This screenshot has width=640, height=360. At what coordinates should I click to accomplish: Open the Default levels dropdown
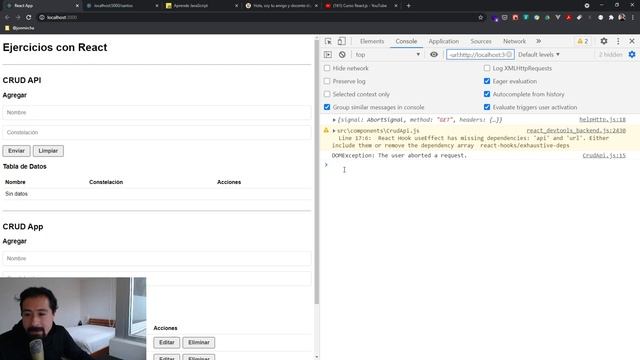[x=539, y=54]
